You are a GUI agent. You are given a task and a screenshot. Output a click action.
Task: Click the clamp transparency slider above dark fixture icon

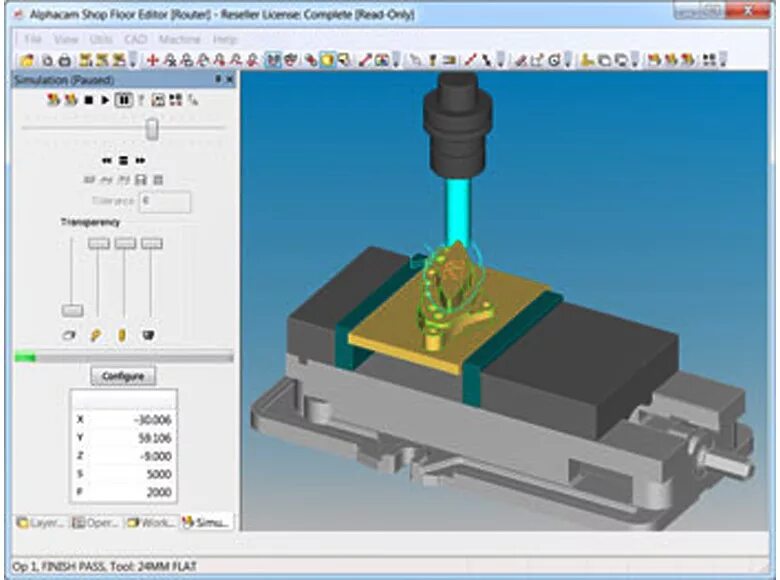pos(152,243)
